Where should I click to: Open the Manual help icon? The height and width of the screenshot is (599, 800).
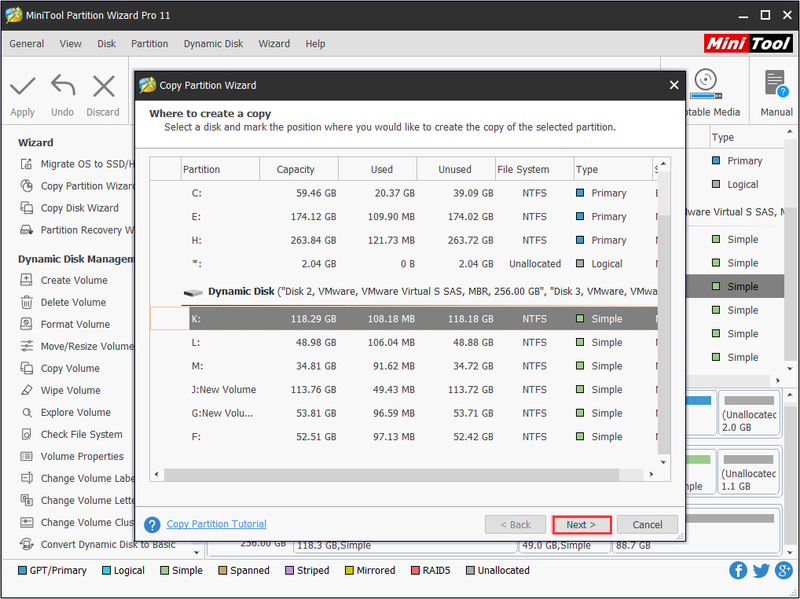point(776,84)
